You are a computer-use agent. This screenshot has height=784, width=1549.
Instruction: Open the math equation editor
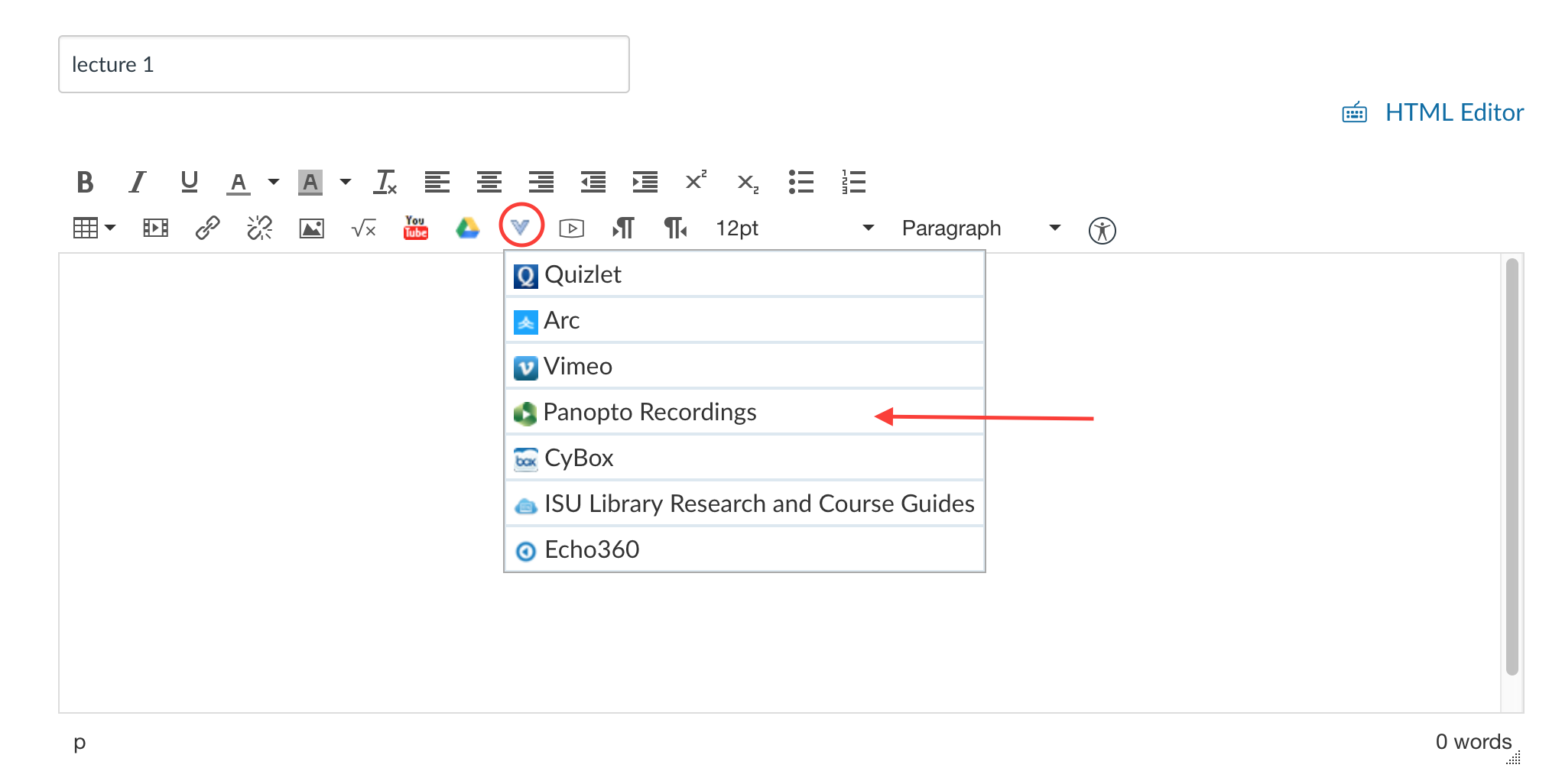364,228
